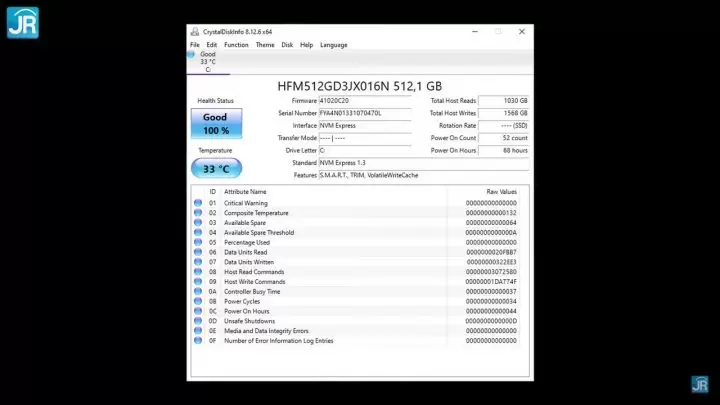Open the File menu
Image resolution: width=720 pixels, height=405 pixels.
point(195,45)
